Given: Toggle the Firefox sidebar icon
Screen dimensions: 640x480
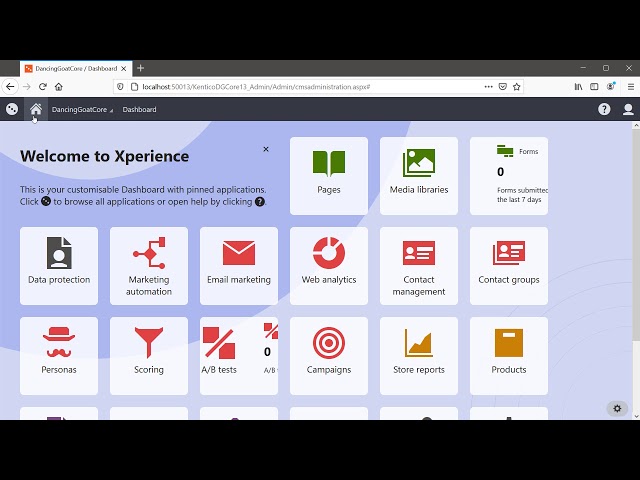Looking at the screenshot, I should click(594, 87).
